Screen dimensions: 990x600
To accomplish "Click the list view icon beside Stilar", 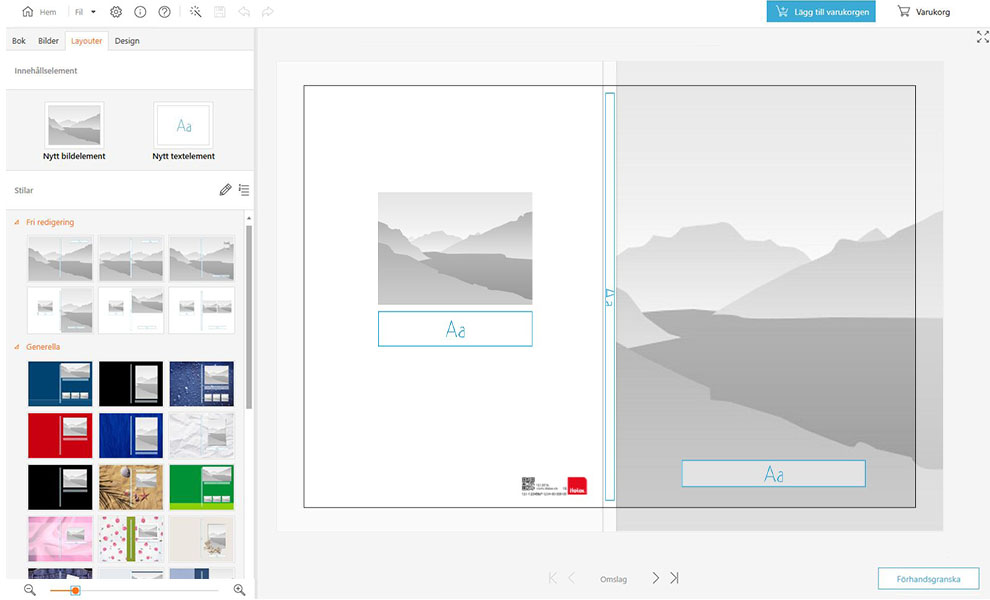I will click(x=244, y=190).
